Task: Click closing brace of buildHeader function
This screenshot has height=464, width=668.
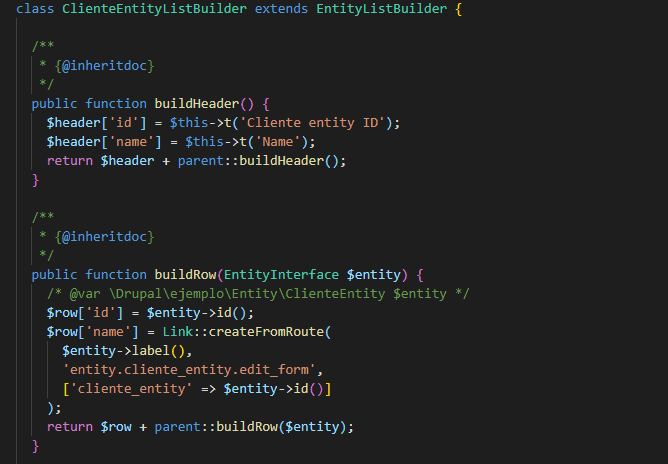Action: [x=35, y=180]
